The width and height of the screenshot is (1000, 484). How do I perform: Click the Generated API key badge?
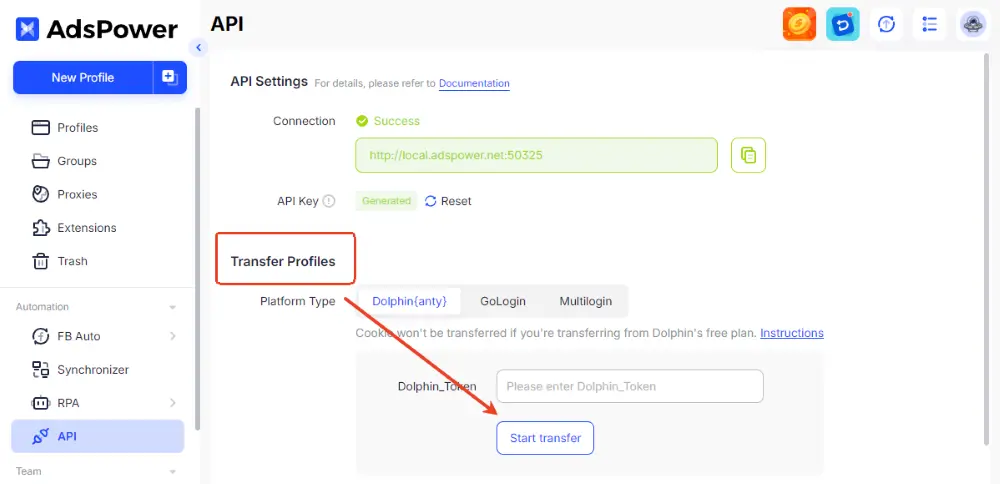386,201
